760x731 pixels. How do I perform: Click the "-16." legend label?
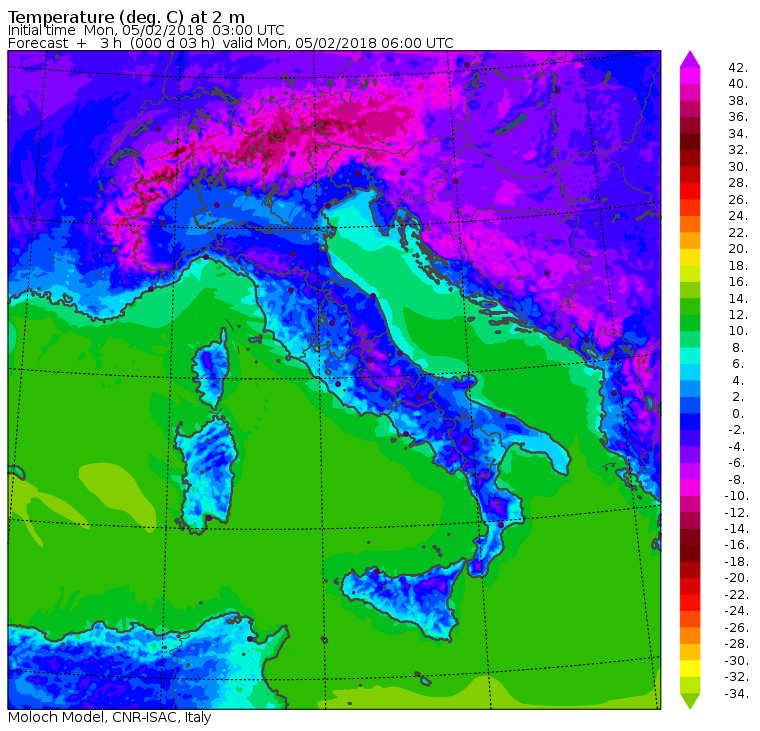(x=736, y=545)
